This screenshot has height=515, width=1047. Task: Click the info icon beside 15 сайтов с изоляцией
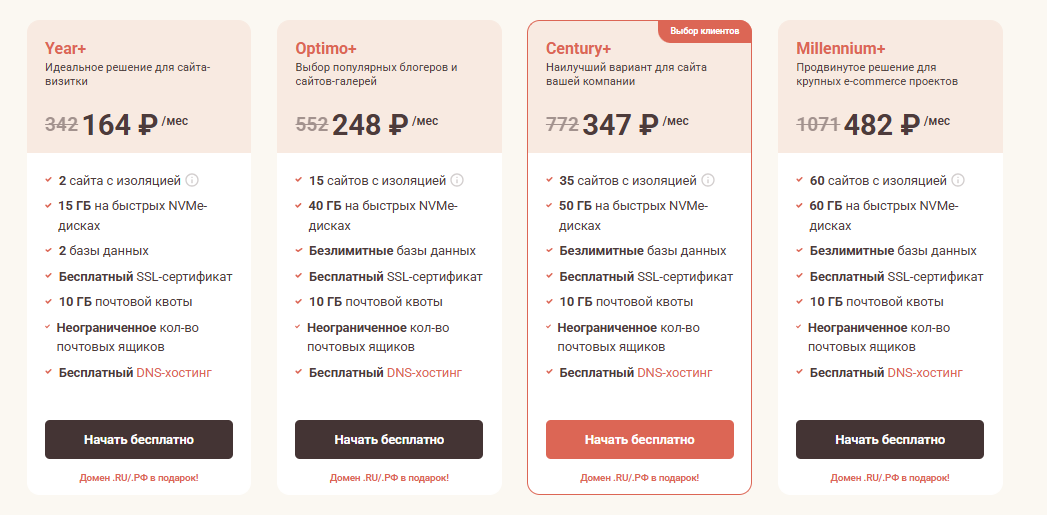tap(457, 180)
